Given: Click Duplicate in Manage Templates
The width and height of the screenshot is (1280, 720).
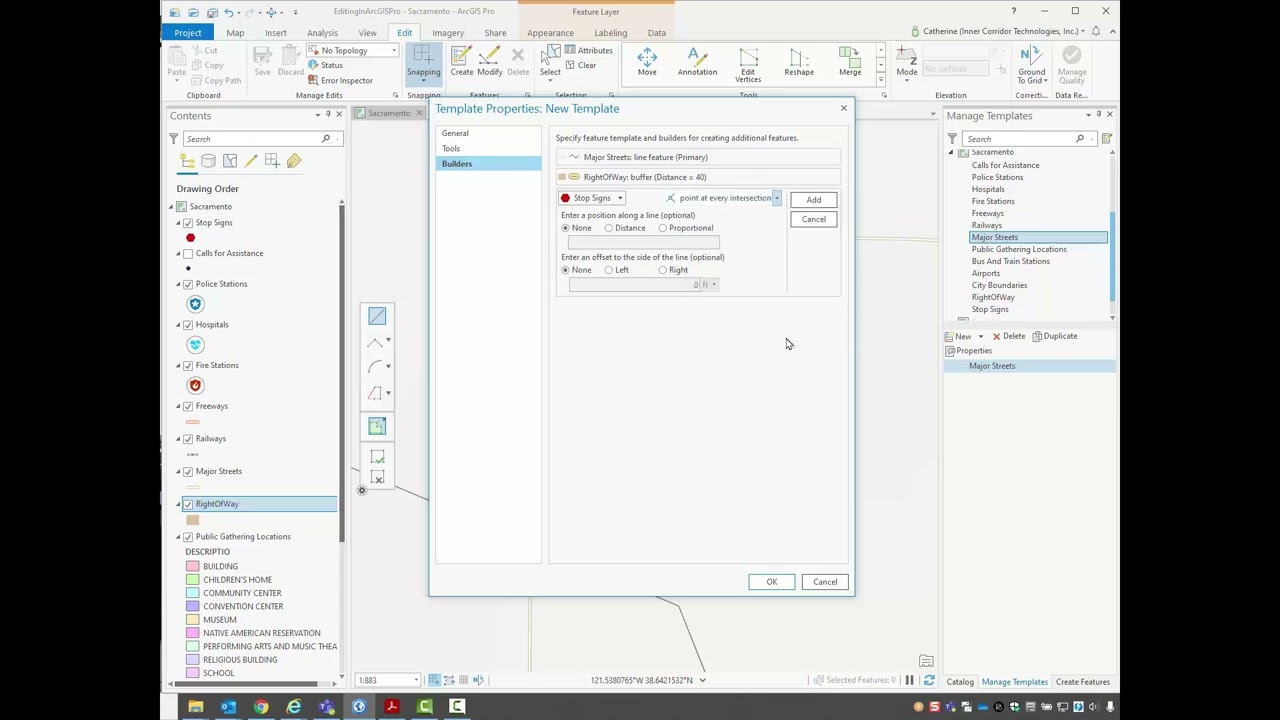Looking at the screenshot, I should pyautogui.click(x=1055, y=336).
